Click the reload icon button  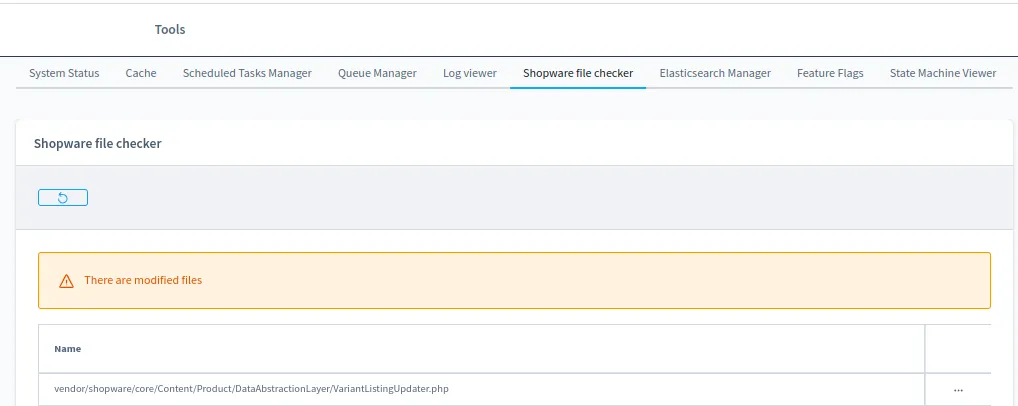point(63,198)
